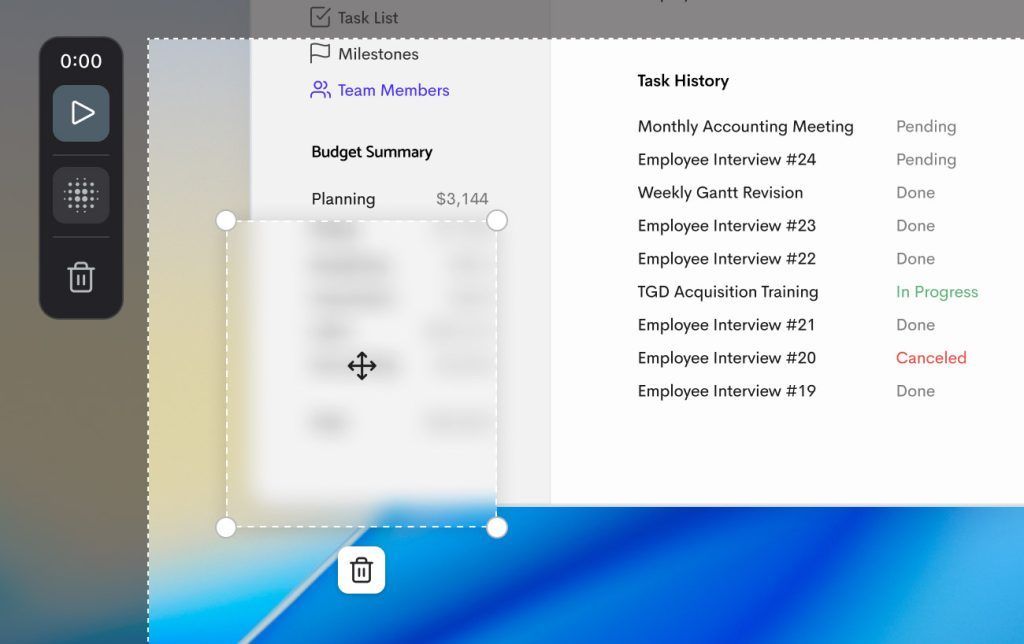The height and width of the screenshot is (644, 1024).
Task: Select TGD Acquisition Training task
Action: point(728,292)
